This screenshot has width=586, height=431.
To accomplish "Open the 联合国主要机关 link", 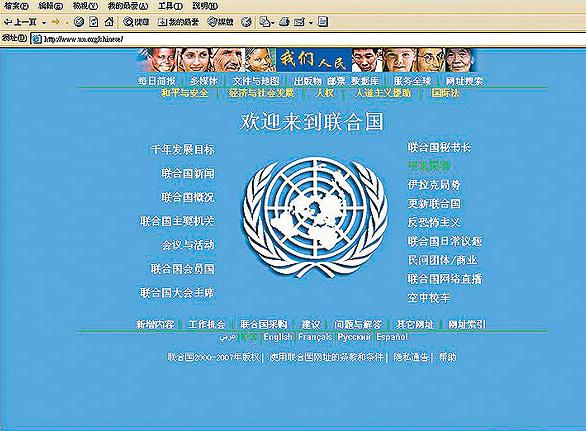I will [x=178, y=221].
